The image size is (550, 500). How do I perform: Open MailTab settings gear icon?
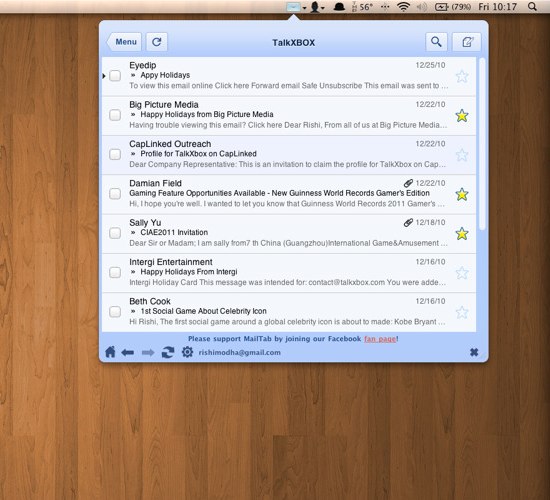pyautogui.click(x=187, y=352)
